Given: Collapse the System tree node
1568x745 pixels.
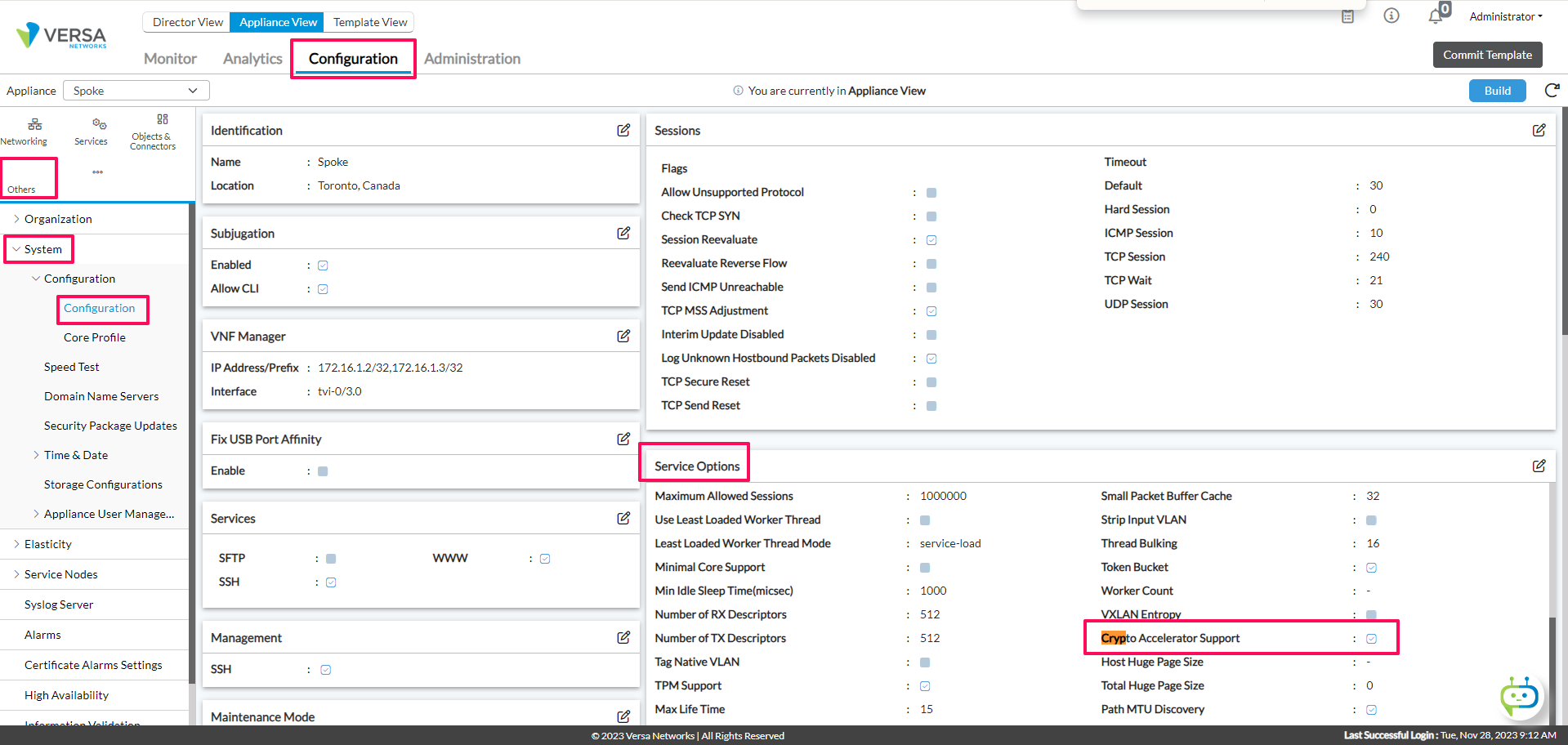Looking at the screenshot, I should tap(16, 249).
